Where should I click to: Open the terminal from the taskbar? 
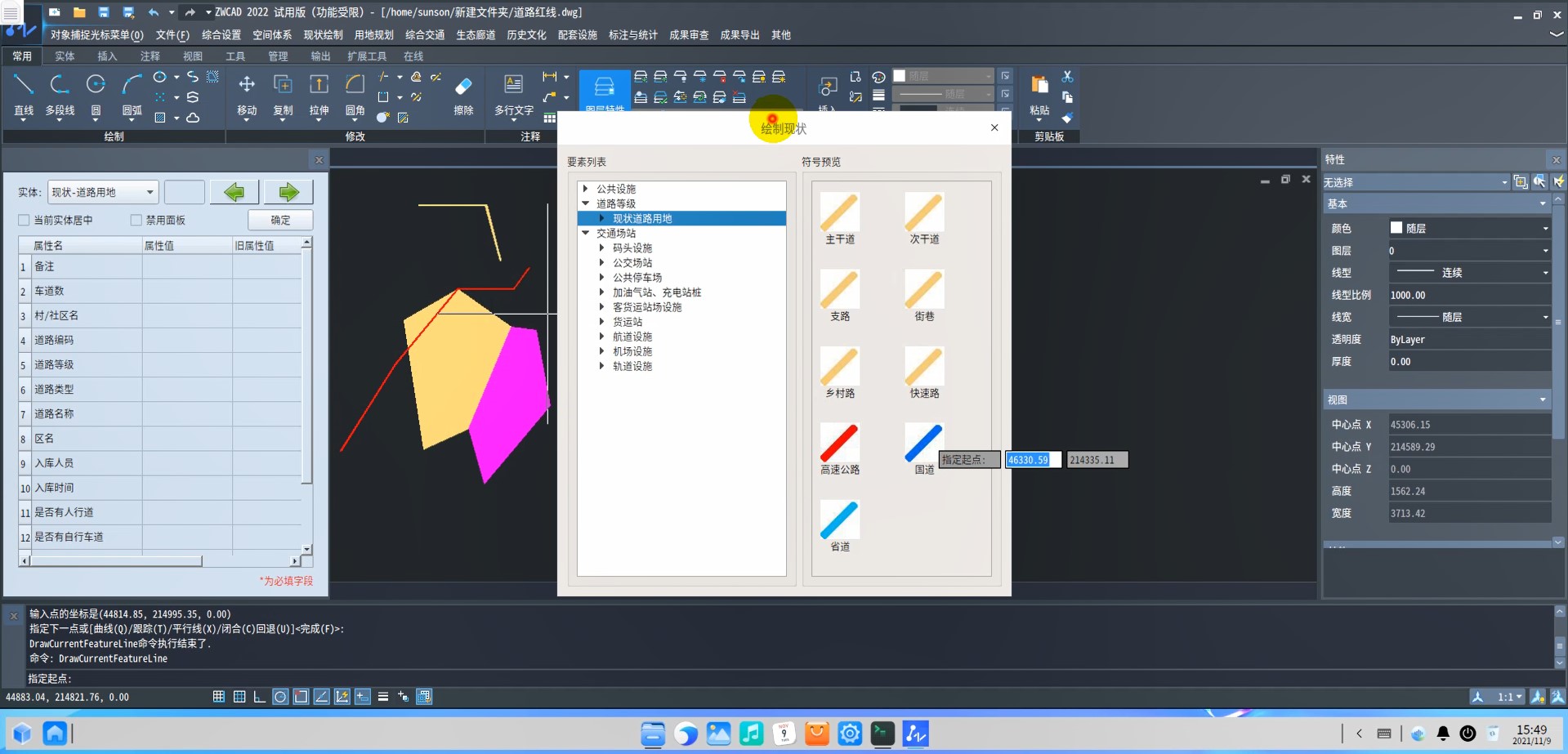point(882,734)
